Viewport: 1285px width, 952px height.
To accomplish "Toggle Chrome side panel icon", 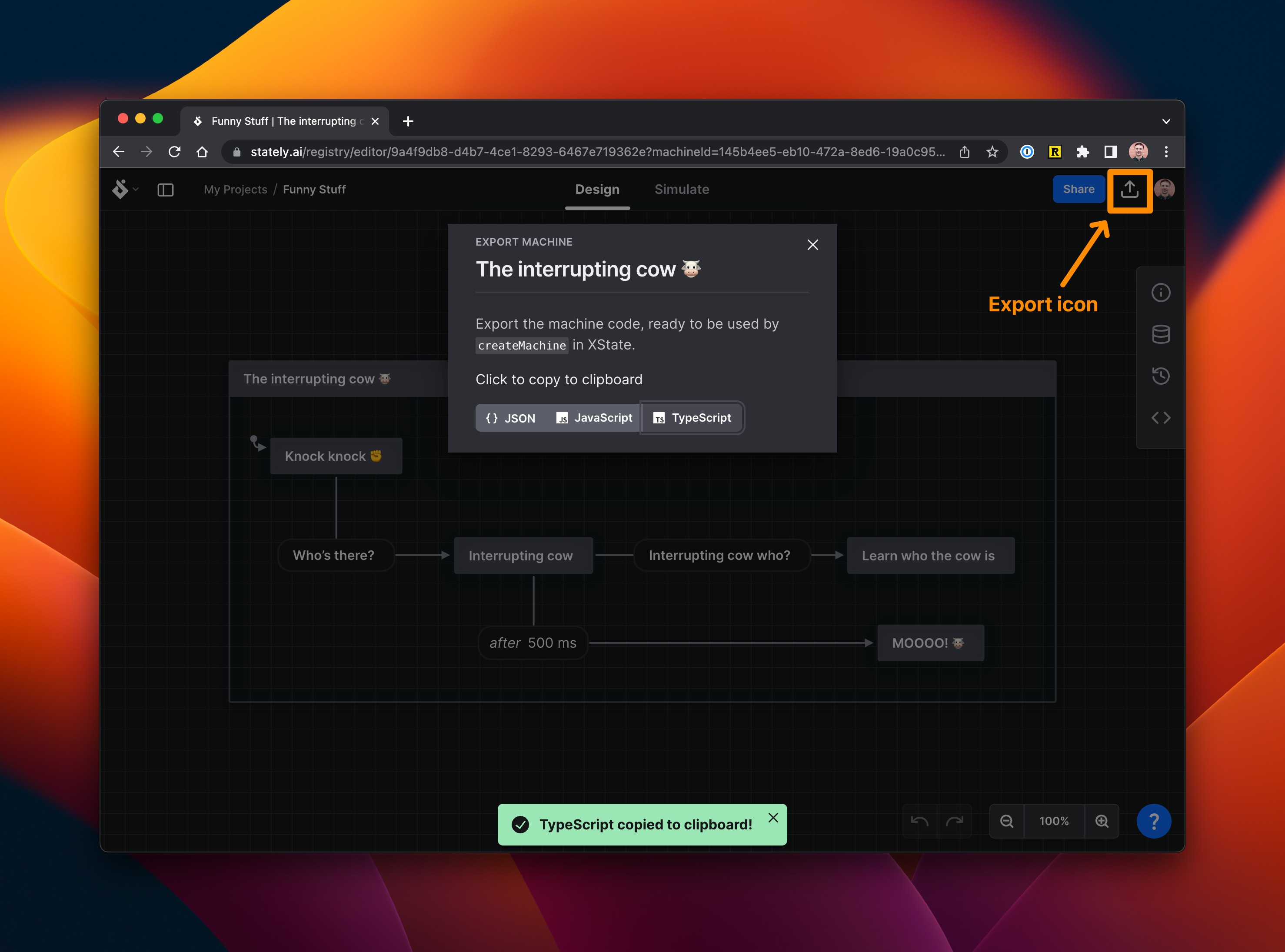I will click(1110, 152).
